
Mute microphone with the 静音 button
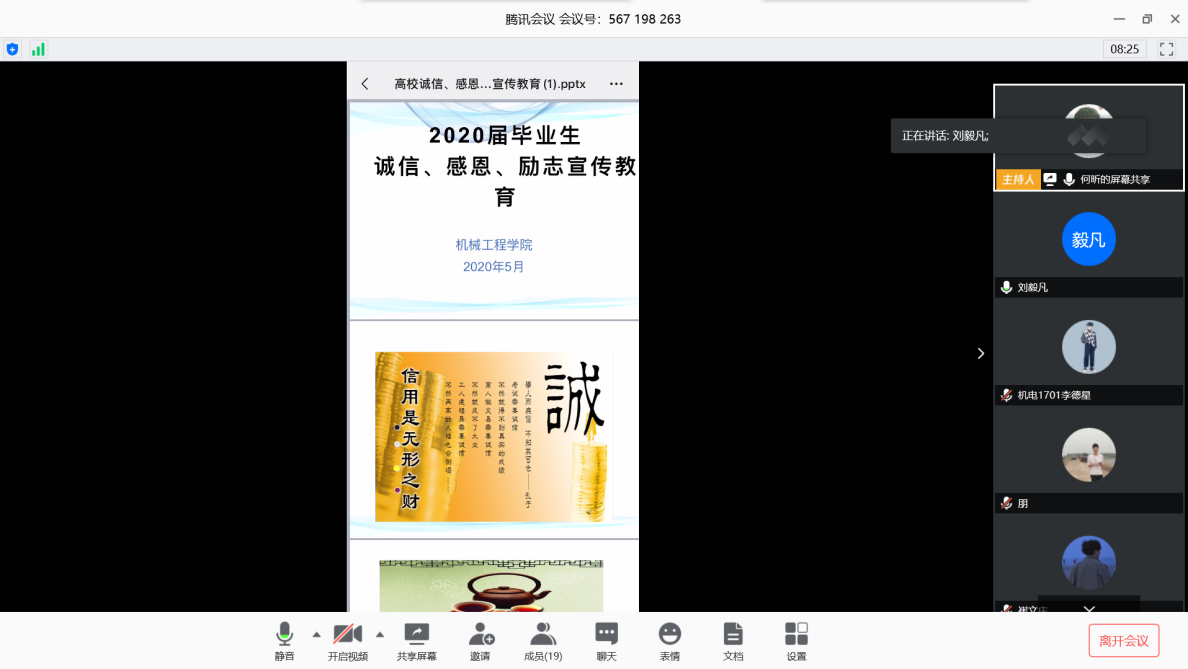coord(284,640)
